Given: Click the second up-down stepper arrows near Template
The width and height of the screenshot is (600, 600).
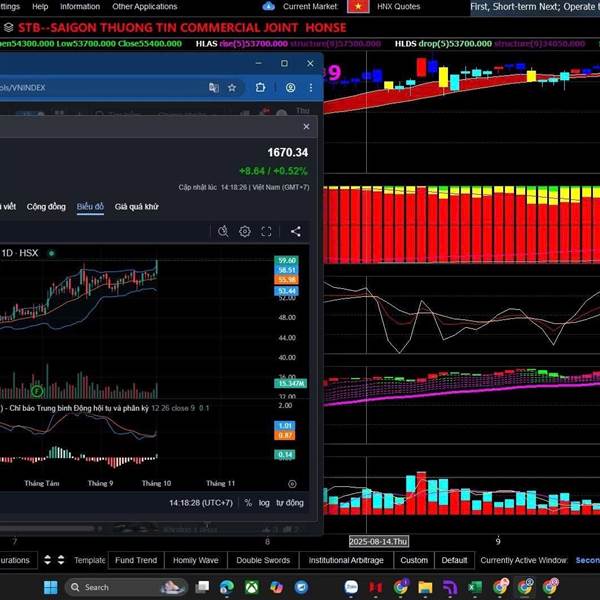Looking at the screenshot, I should pyautogui.click(x=61, y=560).
